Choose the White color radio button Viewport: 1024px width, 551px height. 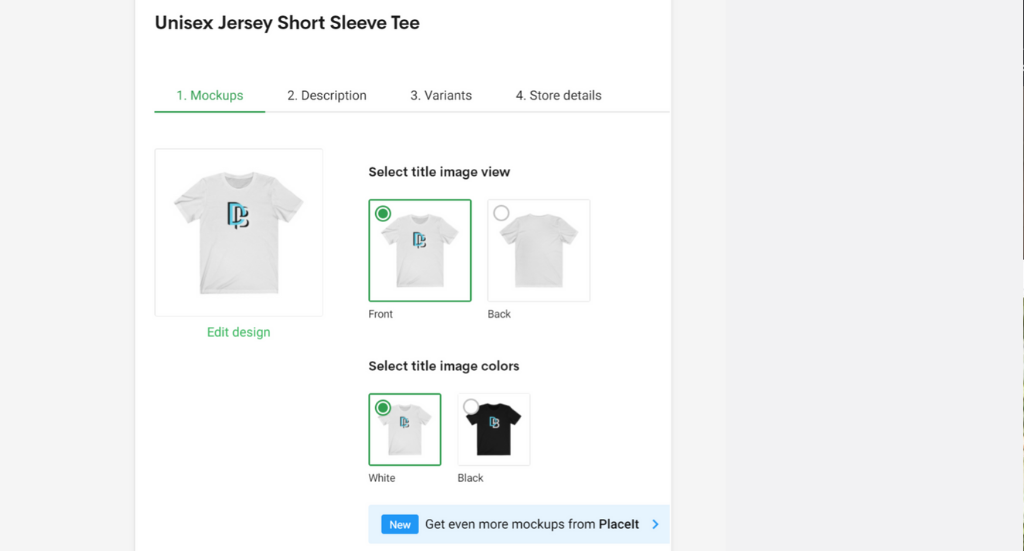click(x=383, y=408)
